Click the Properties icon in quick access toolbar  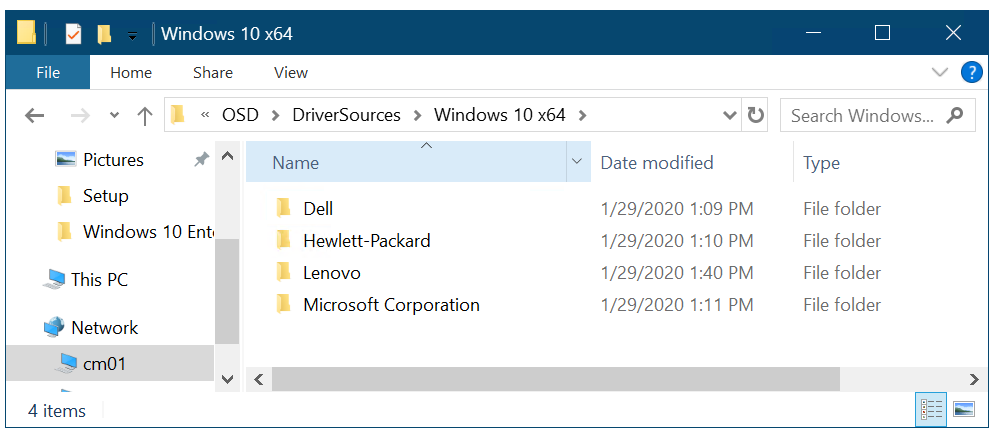(x=73, y=34)
